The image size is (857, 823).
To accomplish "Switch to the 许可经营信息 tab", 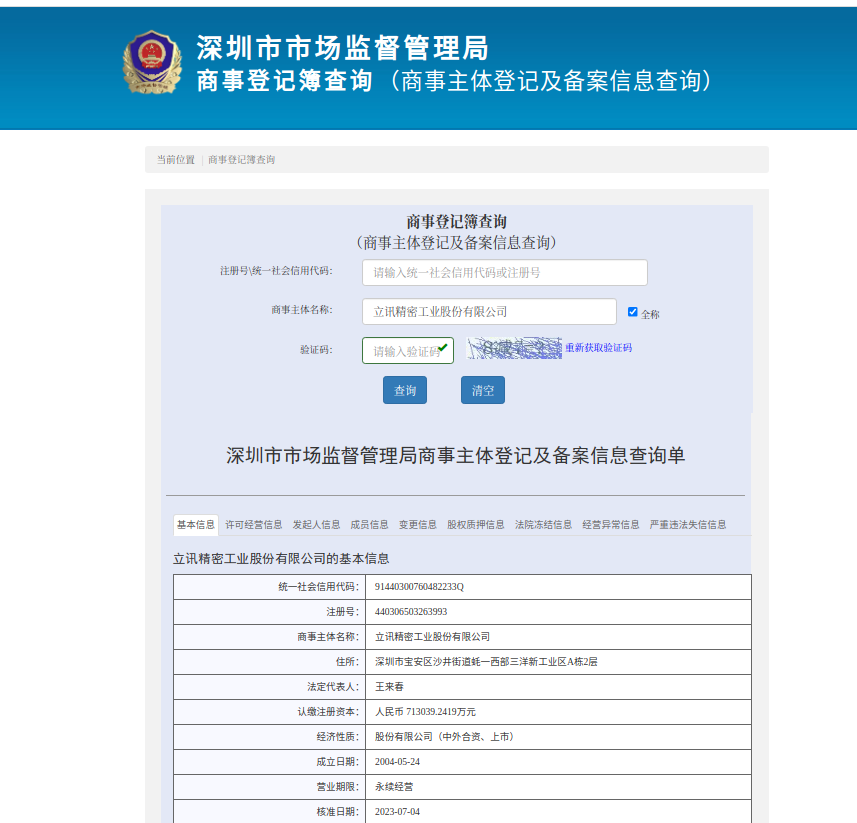I will click(x=254, y=525).
